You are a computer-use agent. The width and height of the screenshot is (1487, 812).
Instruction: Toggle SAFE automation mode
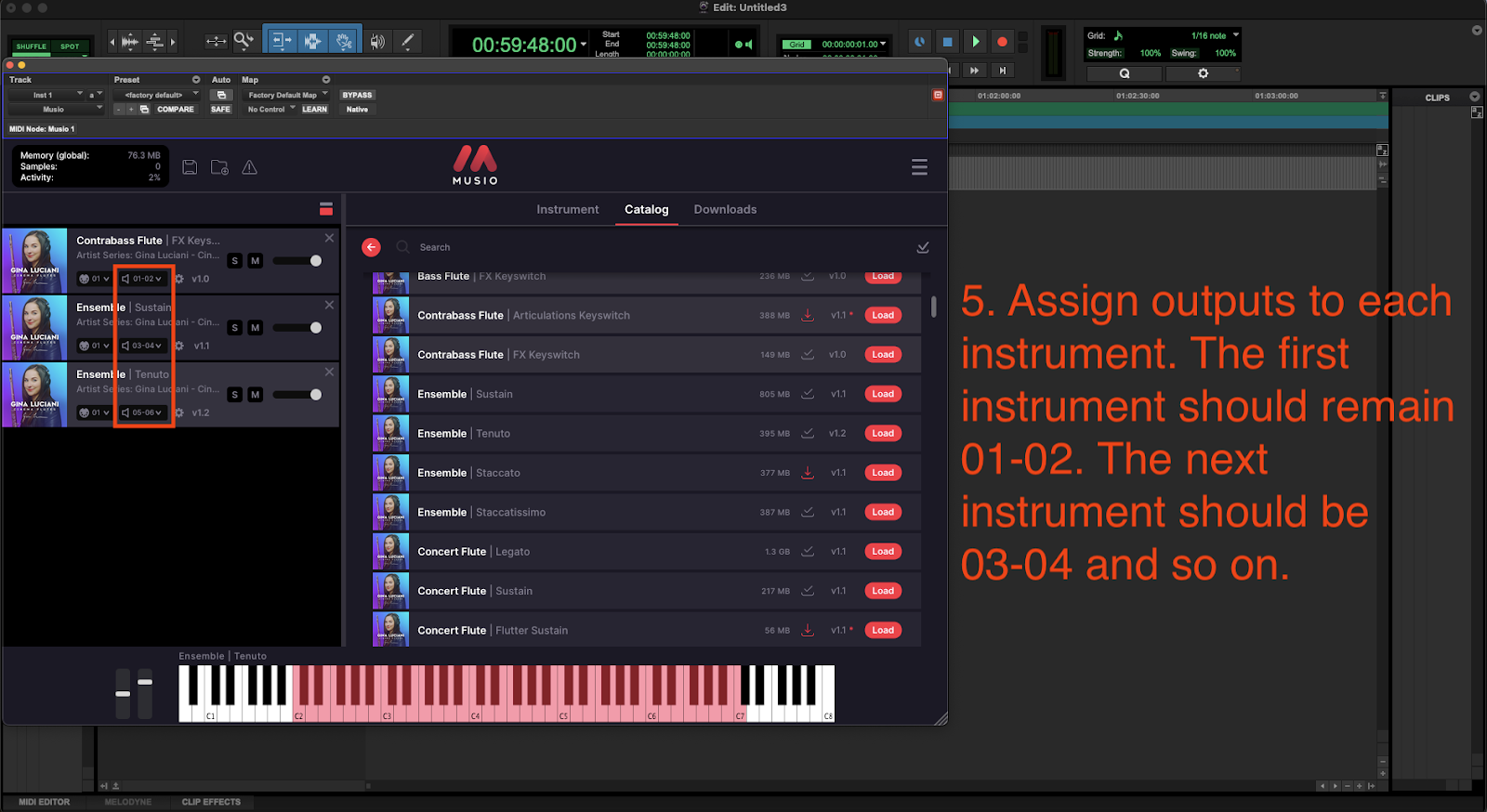[x=220, y=110]
